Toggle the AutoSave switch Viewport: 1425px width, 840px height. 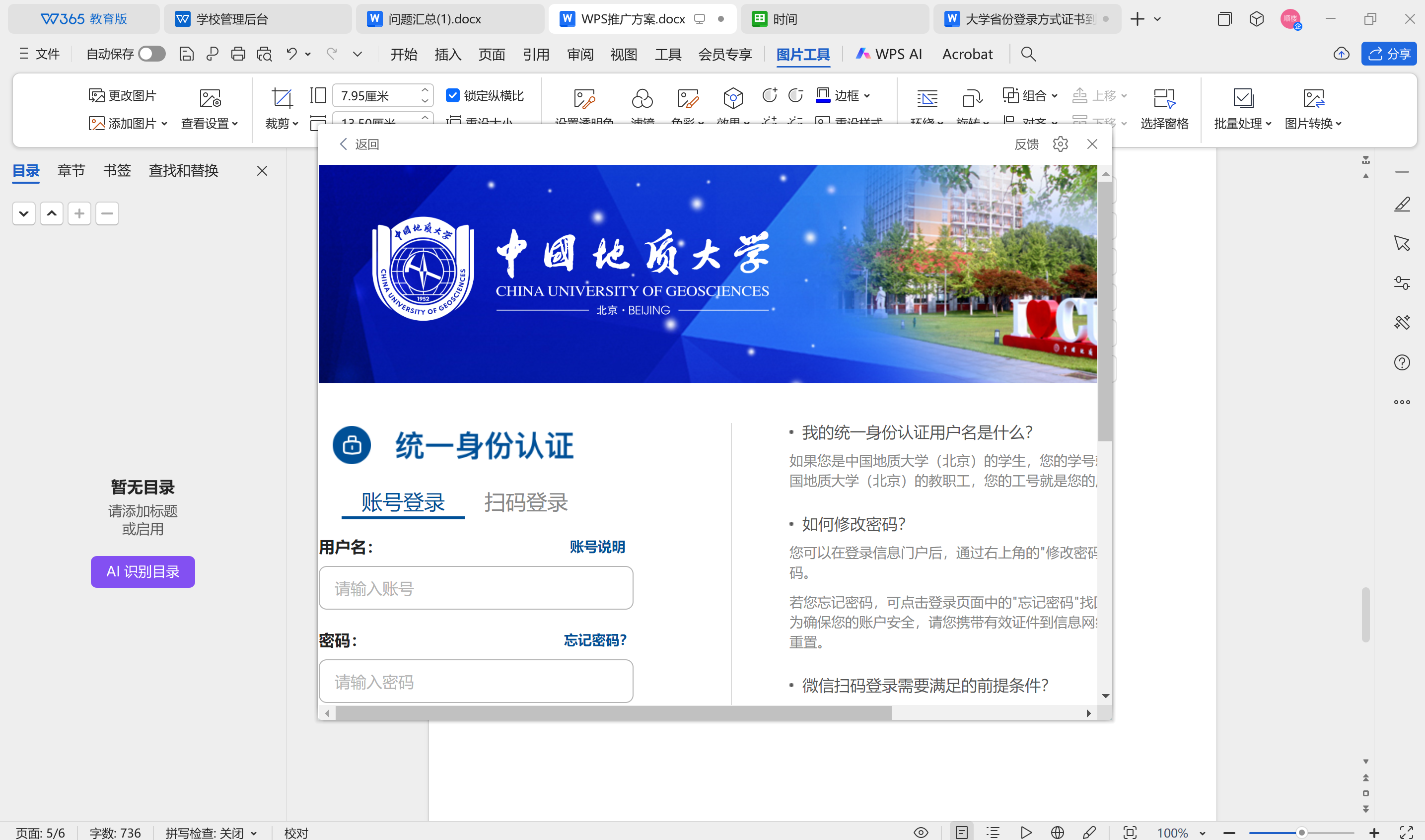[x=151, y=54]
